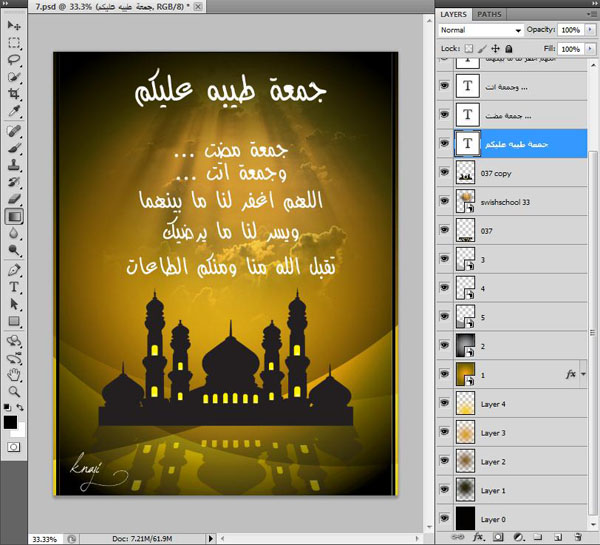Pick the Horizontal Type tool
Viewport: 600px width, 545px height.
(x=15, y=286)
